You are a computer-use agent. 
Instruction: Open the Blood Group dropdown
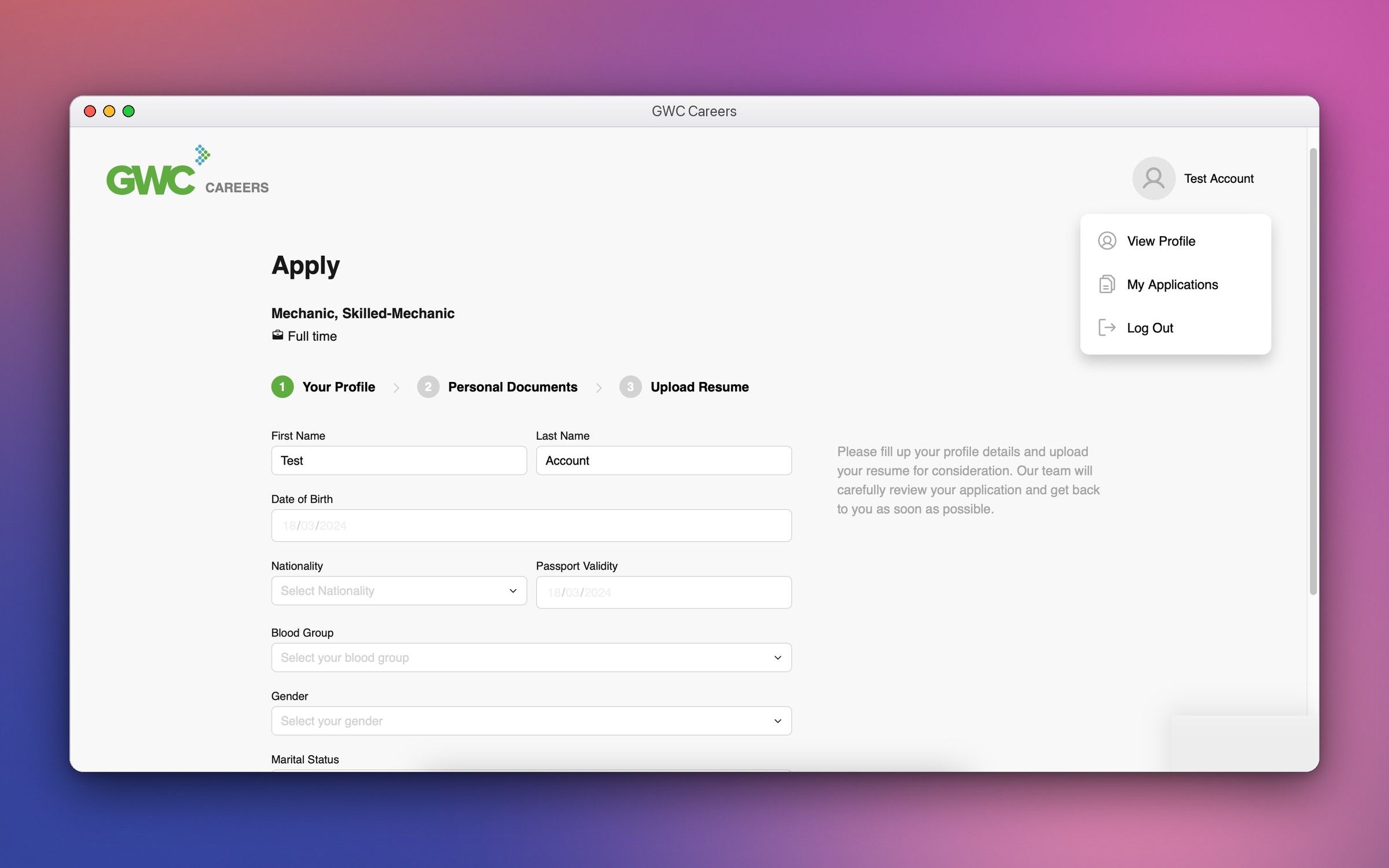(531, 657)
